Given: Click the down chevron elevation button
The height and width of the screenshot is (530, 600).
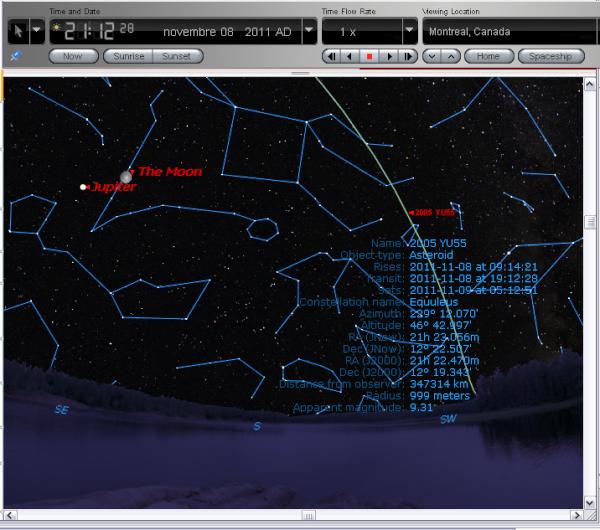Looking at the screenshot, I should click(x=432, y=57).
